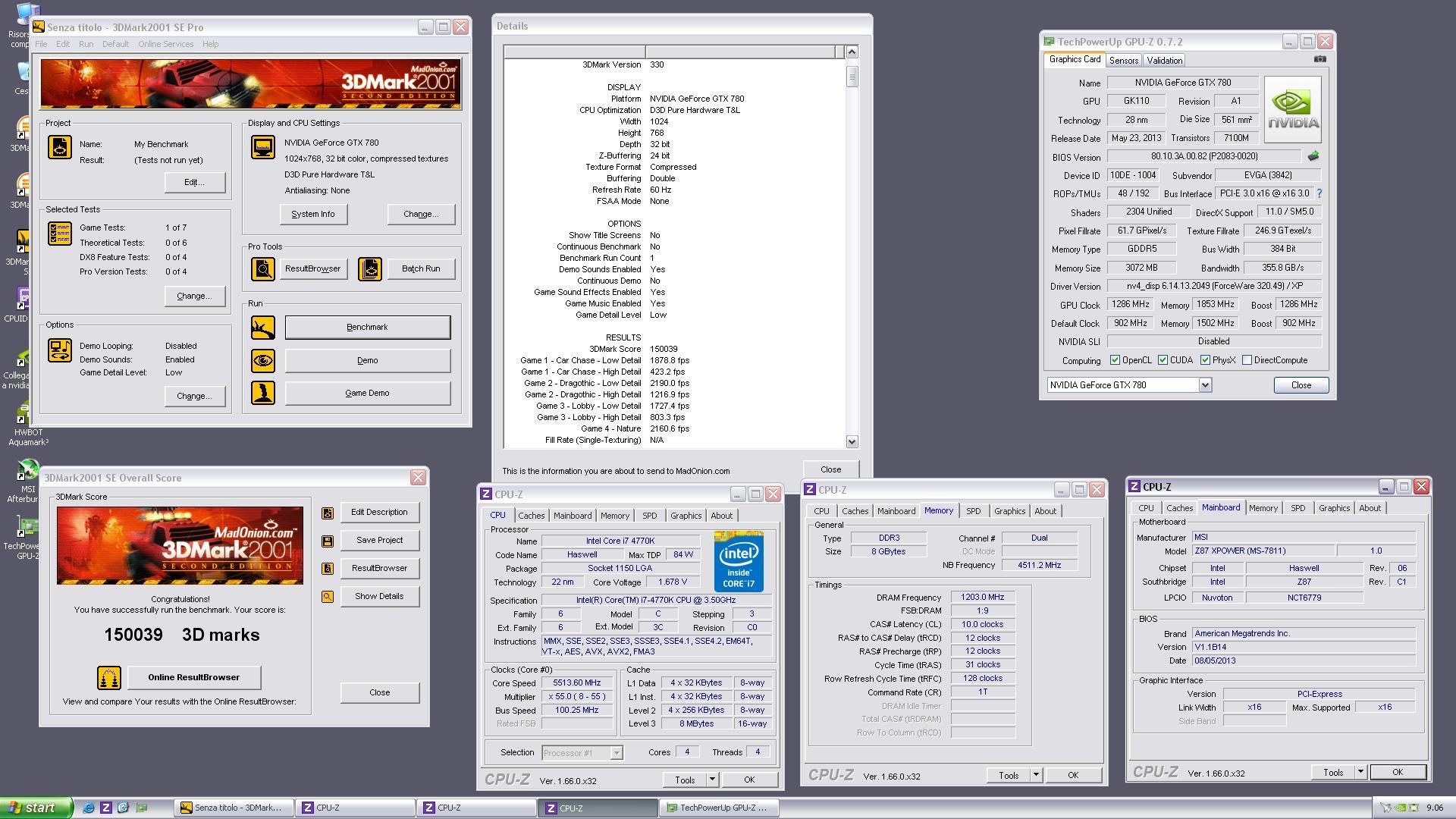Switch to Caches tab in CPU-Z CPU window

point(531,516)
